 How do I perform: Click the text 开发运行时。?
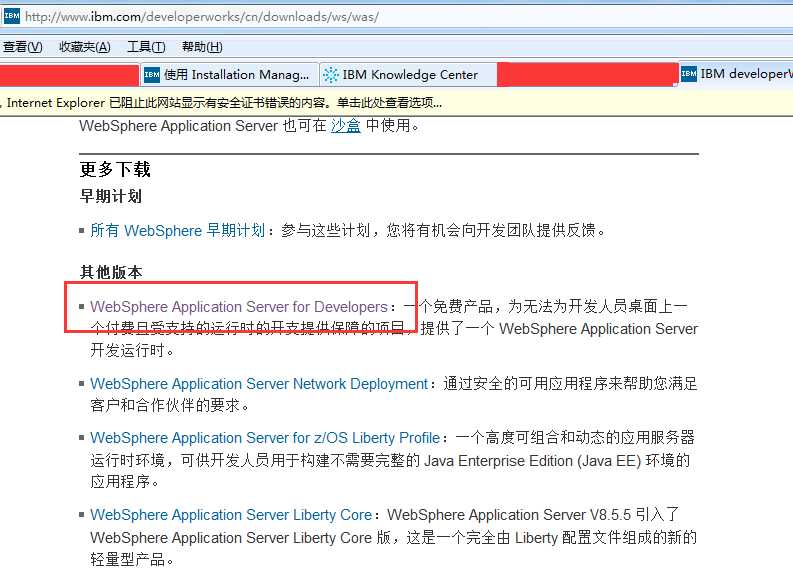coord(133,350)
